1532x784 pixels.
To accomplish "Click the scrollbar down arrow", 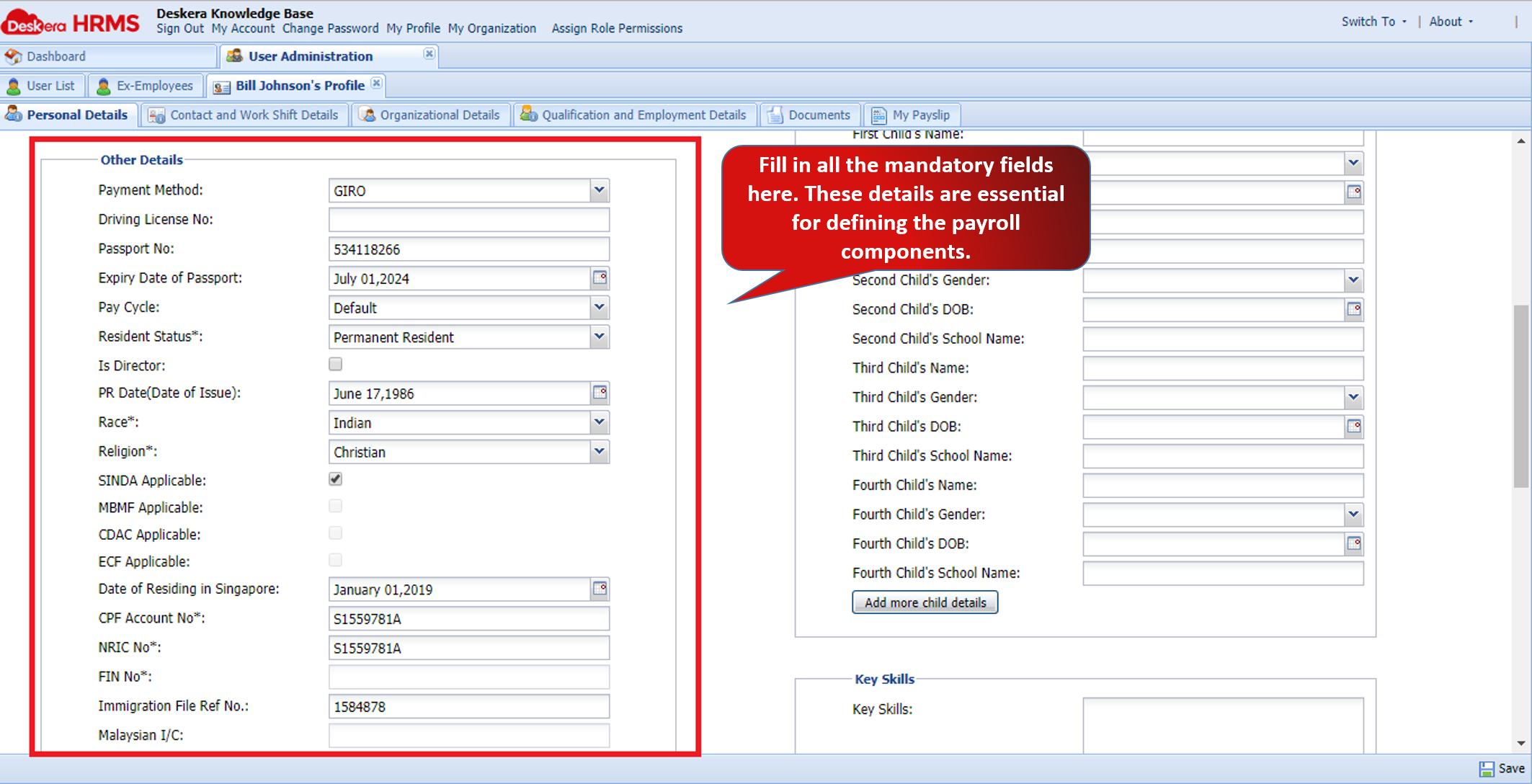I will (1520, 743).
